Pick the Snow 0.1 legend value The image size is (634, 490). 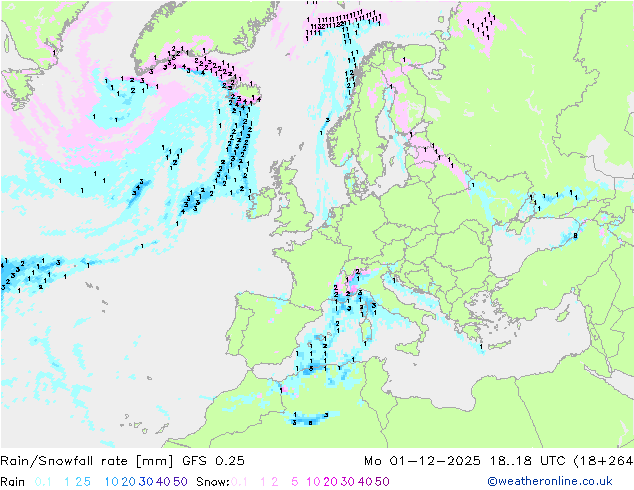pos(239,482)
